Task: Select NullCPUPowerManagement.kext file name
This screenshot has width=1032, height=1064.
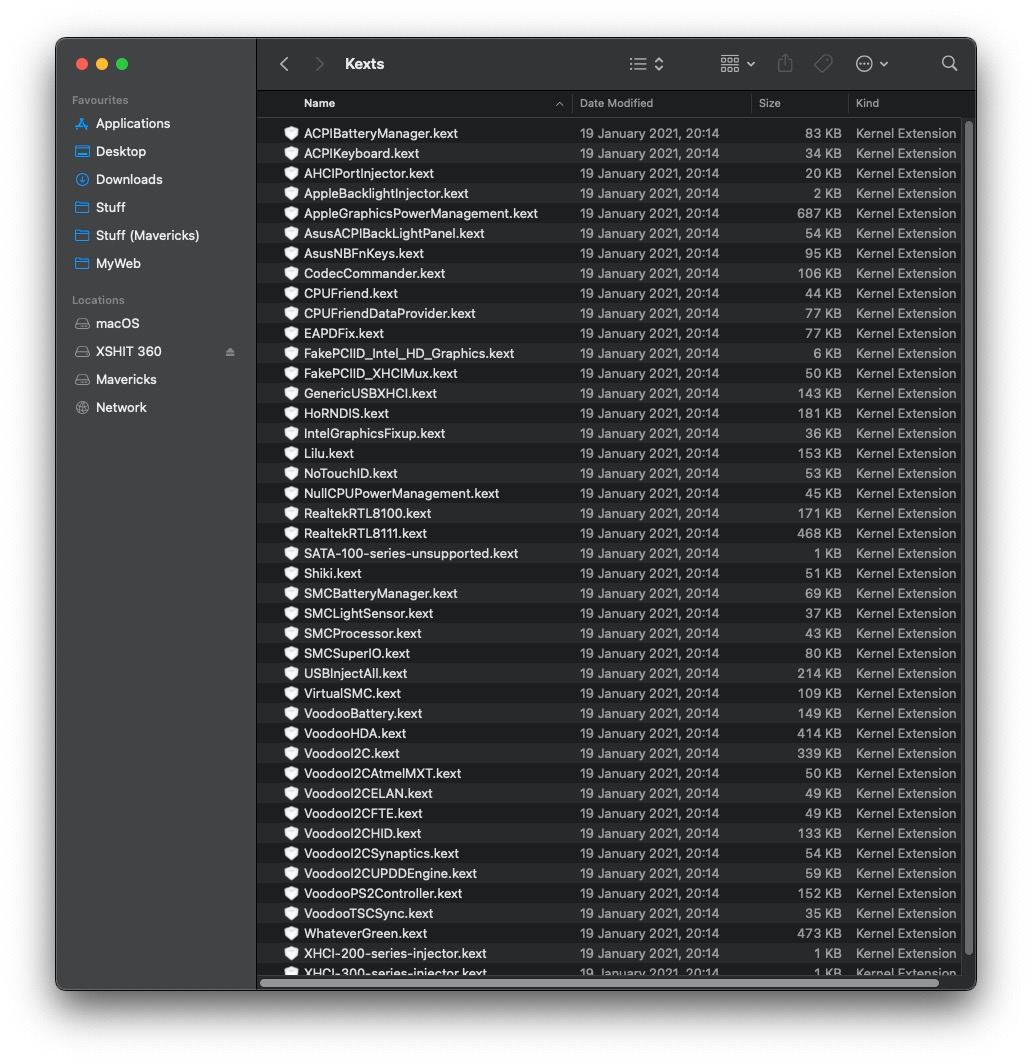Action: pos(401,493)
